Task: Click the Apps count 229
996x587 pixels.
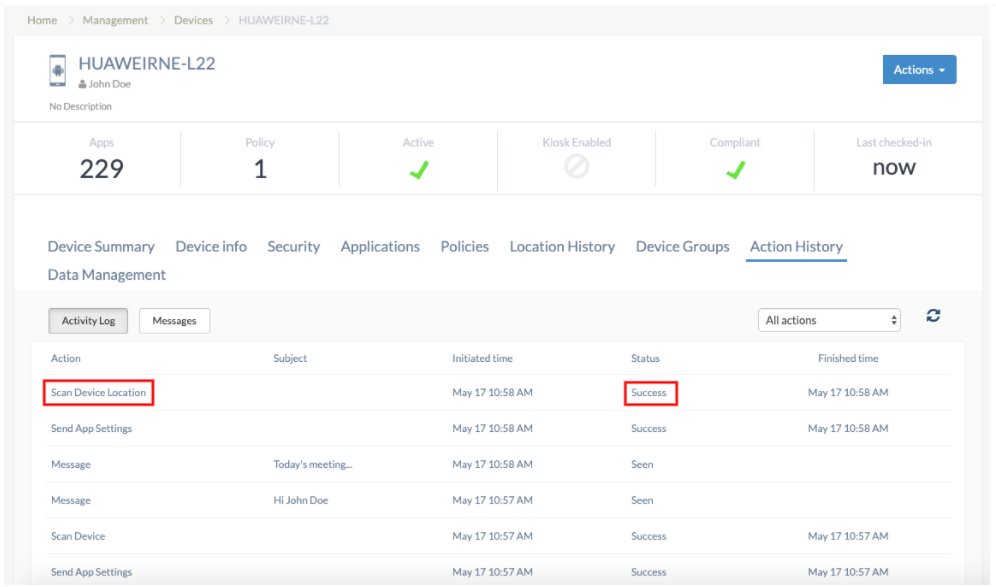Action: (x=101, y=168)
